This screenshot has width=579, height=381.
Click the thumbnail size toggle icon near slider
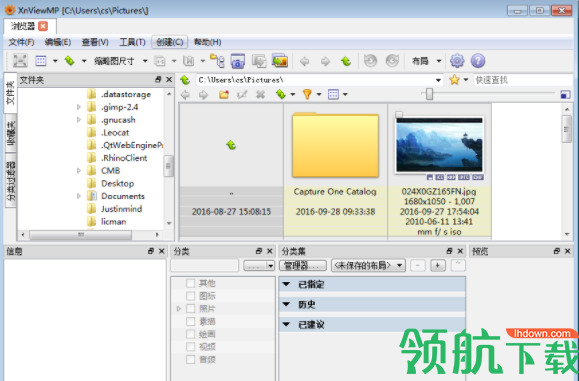click(x=565, y=95)
